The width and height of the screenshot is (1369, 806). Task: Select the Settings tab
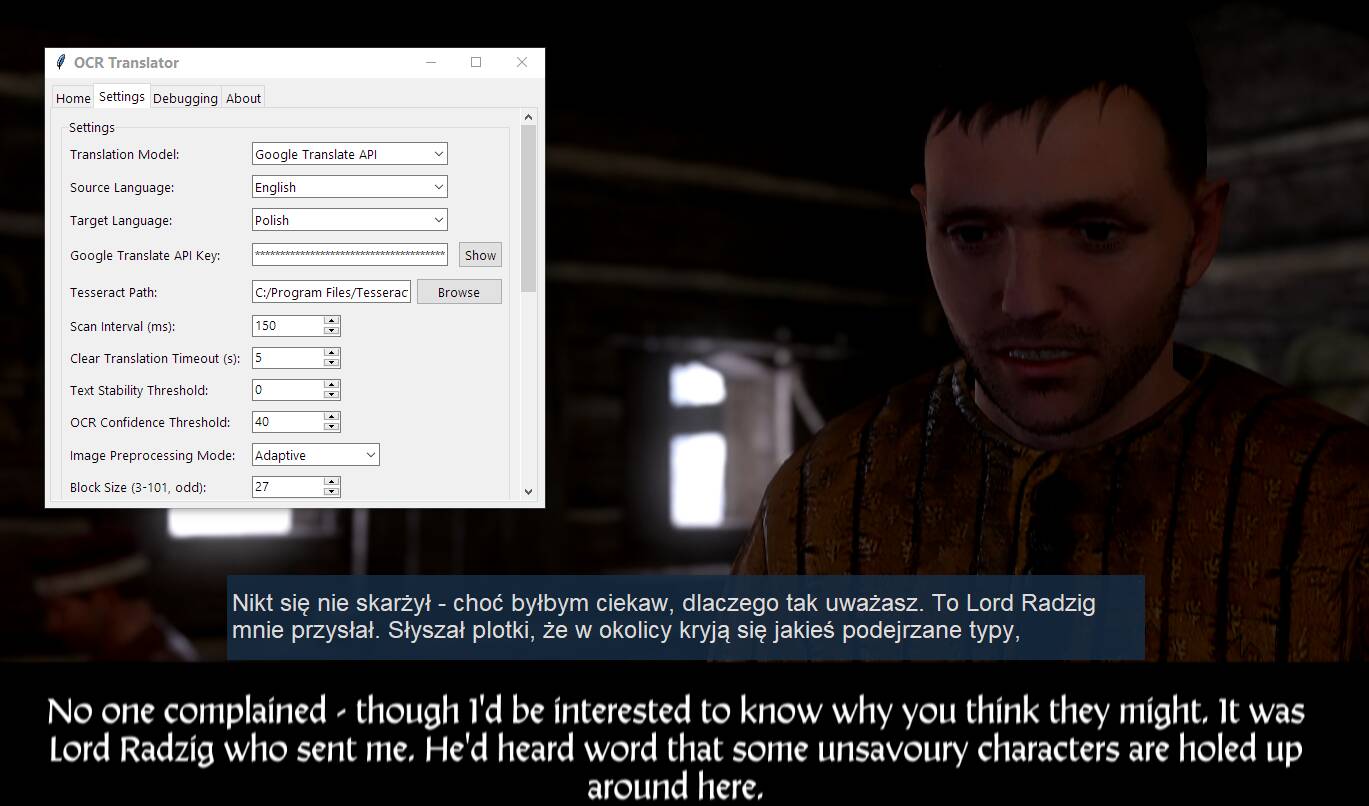pos(122,96)
